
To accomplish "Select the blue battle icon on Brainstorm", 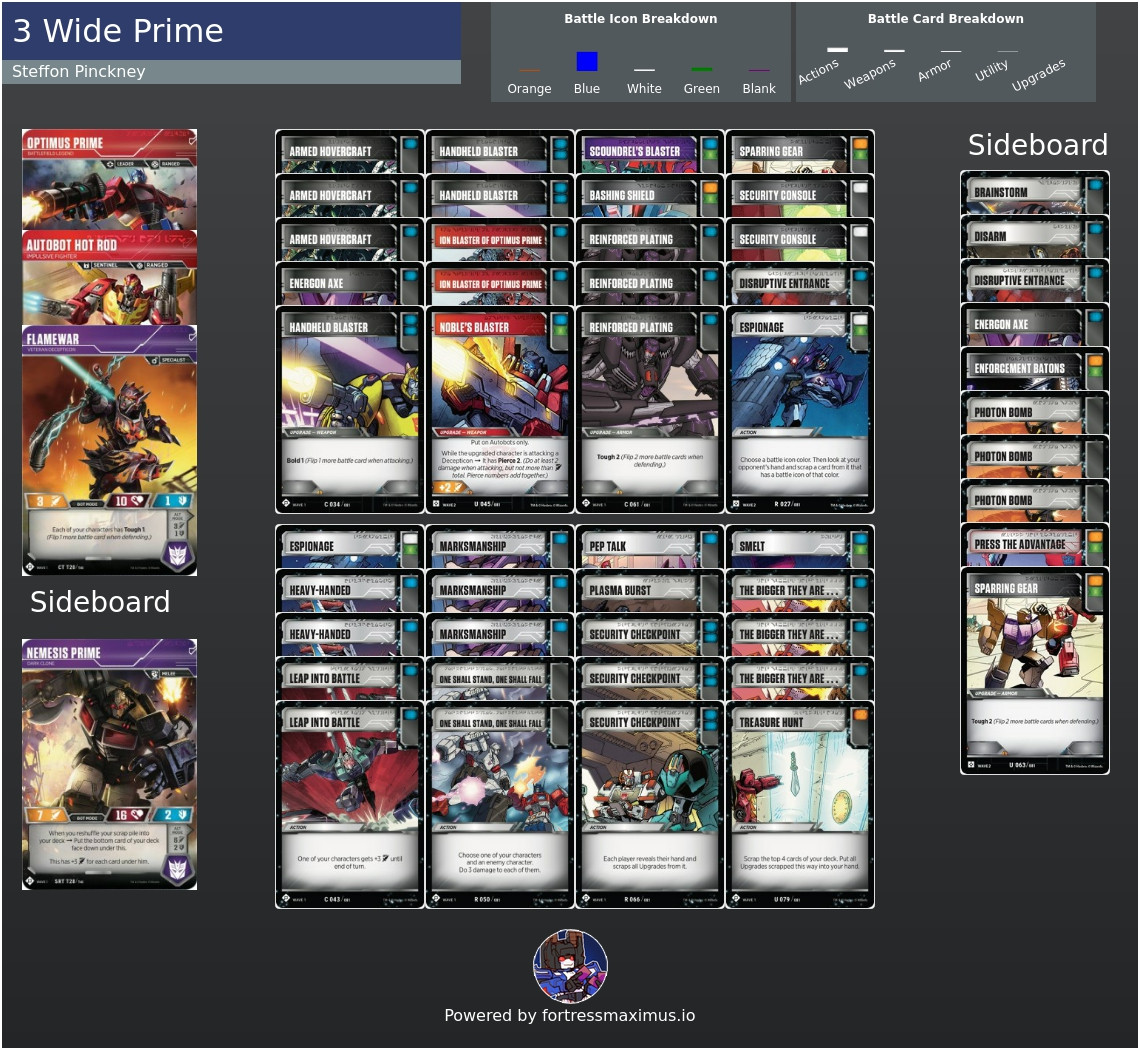I will click(1095, 185).
